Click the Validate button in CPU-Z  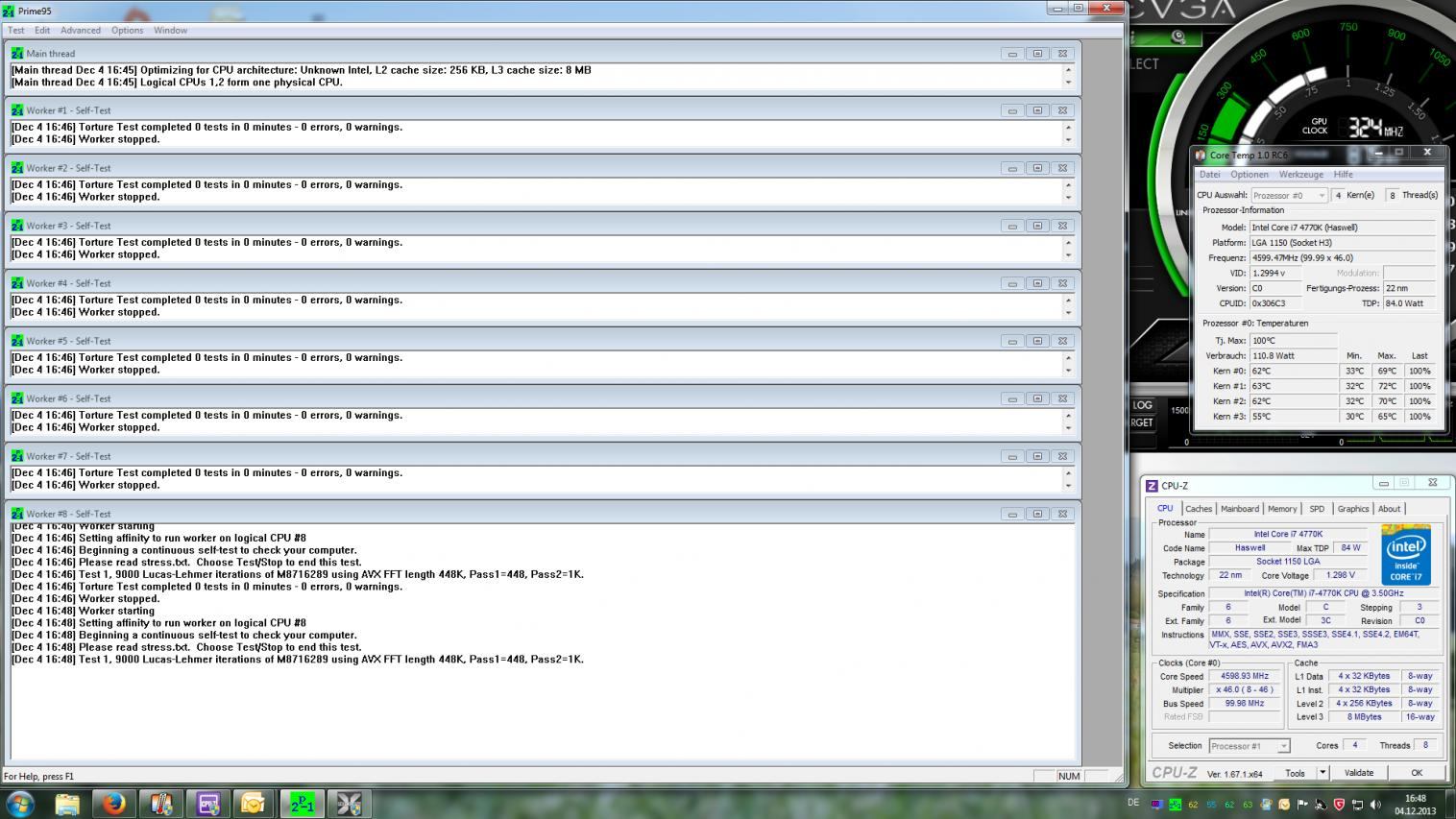pyautogui.click(x=1358, y=773)
